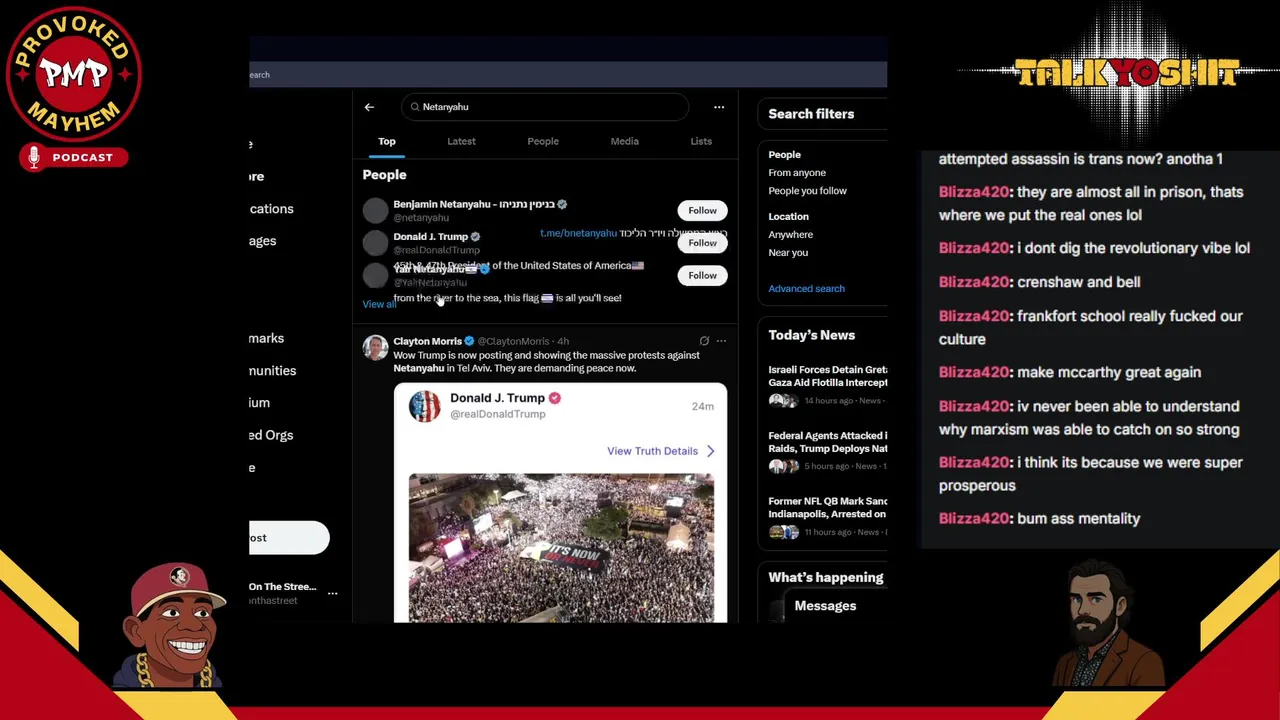
Task: Select the Anywhere location filter
Action: (x=790, y=235)
